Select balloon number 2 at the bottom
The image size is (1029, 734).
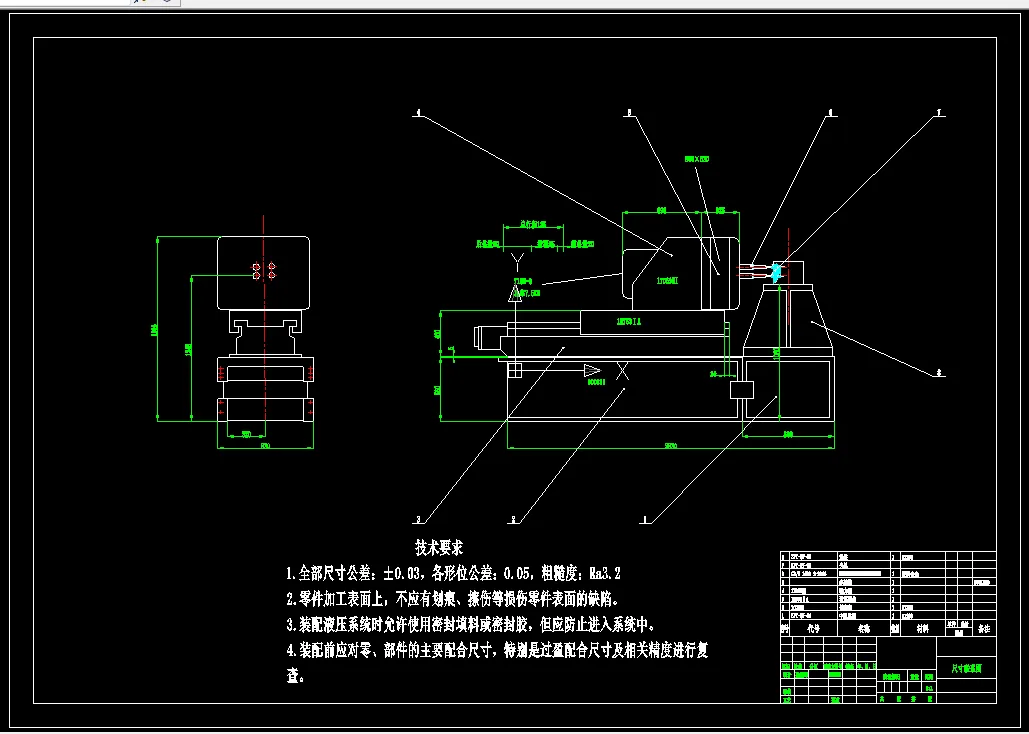point(513,520)
